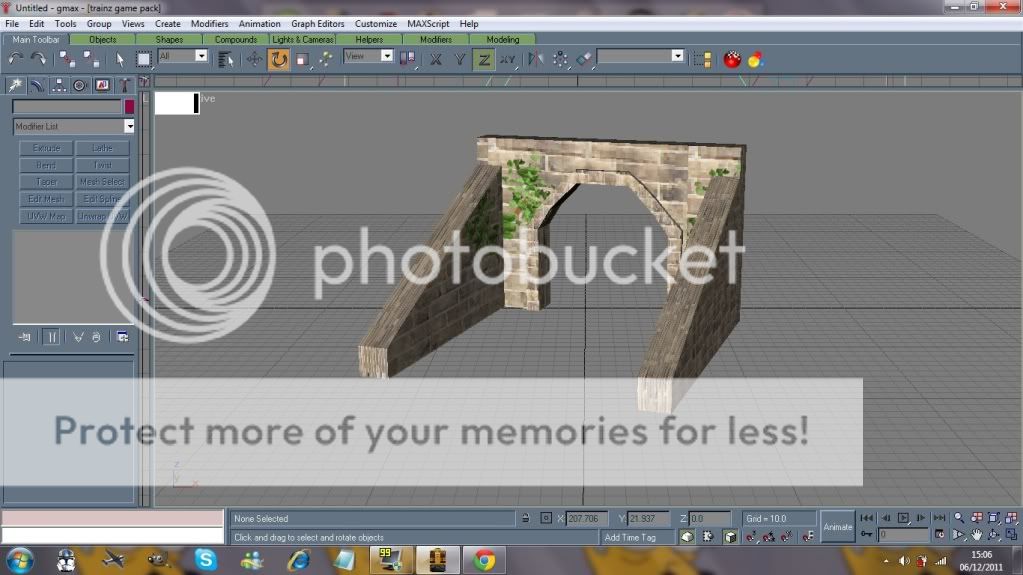This screenshot has height=575, width=1023.
Task: Click the Min/Max viewport toggle icon
Action: [1011, 535]
